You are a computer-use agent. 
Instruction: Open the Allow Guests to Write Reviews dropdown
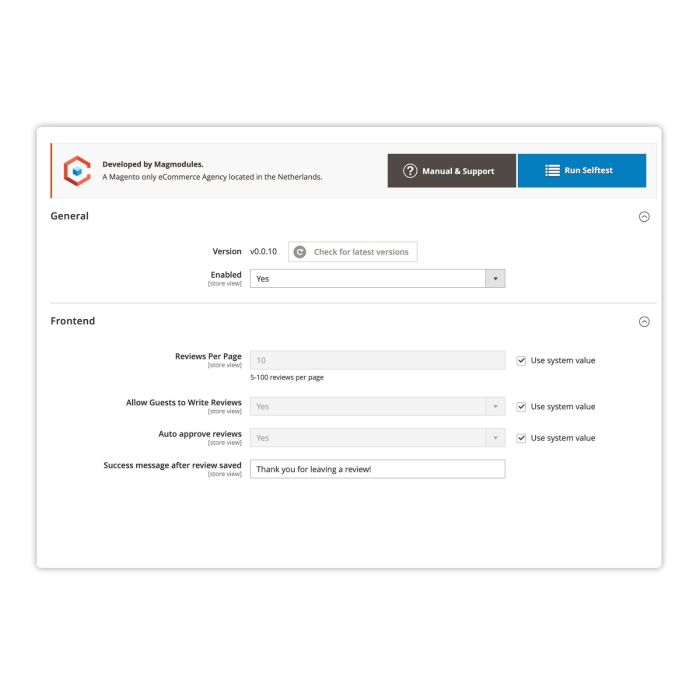click(377, 407)
